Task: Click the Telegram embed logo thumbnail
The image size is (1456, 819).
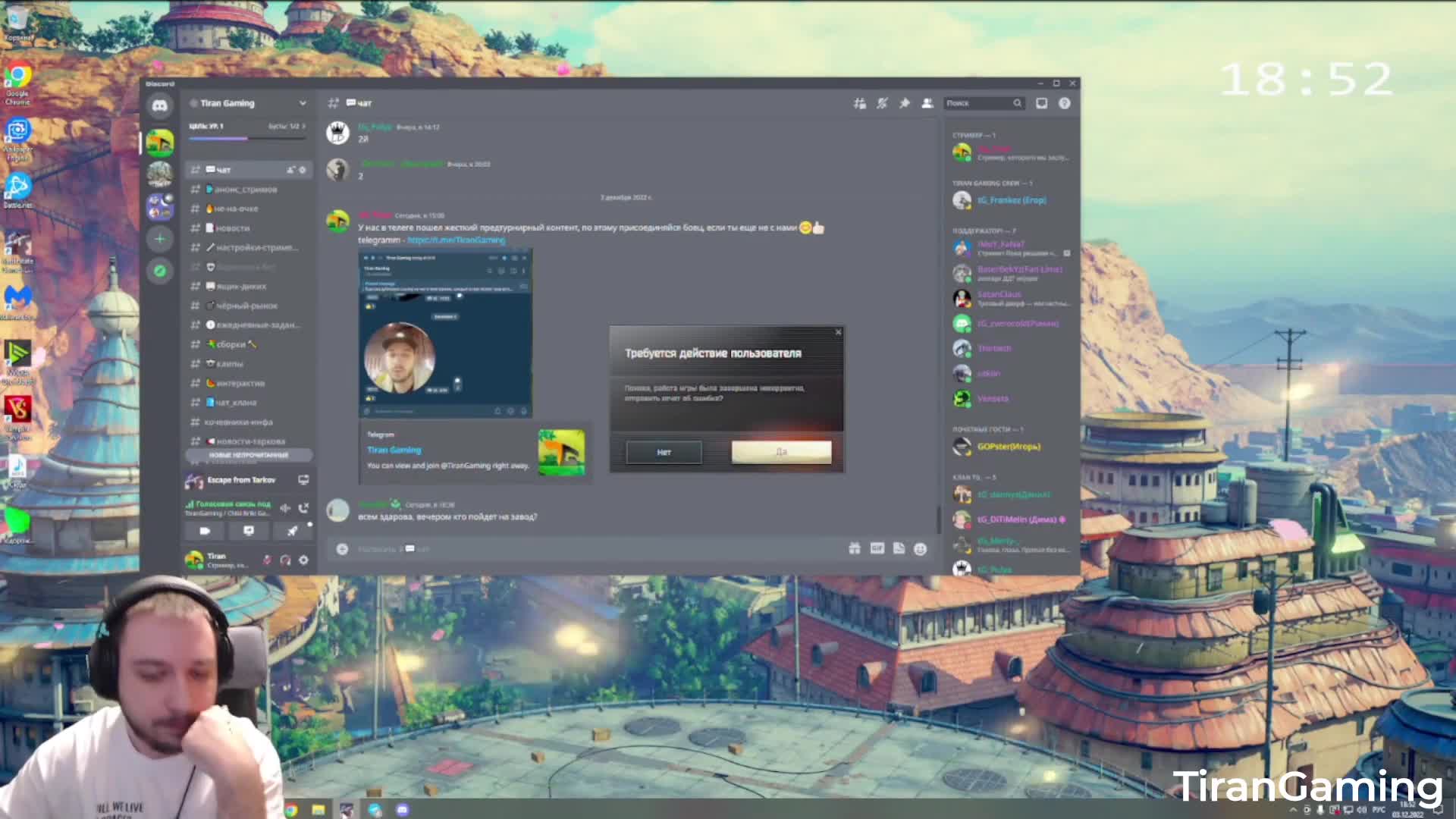Action: pos(561,453)
